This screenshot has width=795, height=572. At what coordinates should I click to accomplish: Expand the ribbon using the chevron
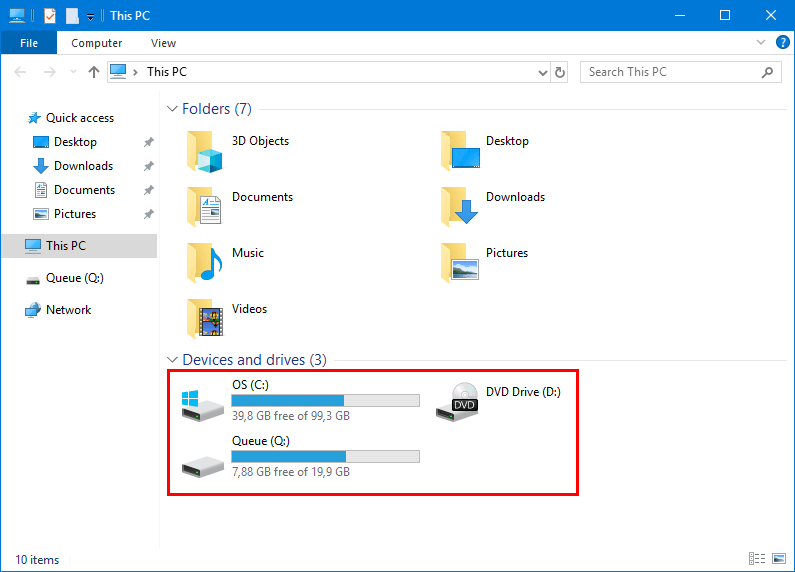(x=758, y=43)
